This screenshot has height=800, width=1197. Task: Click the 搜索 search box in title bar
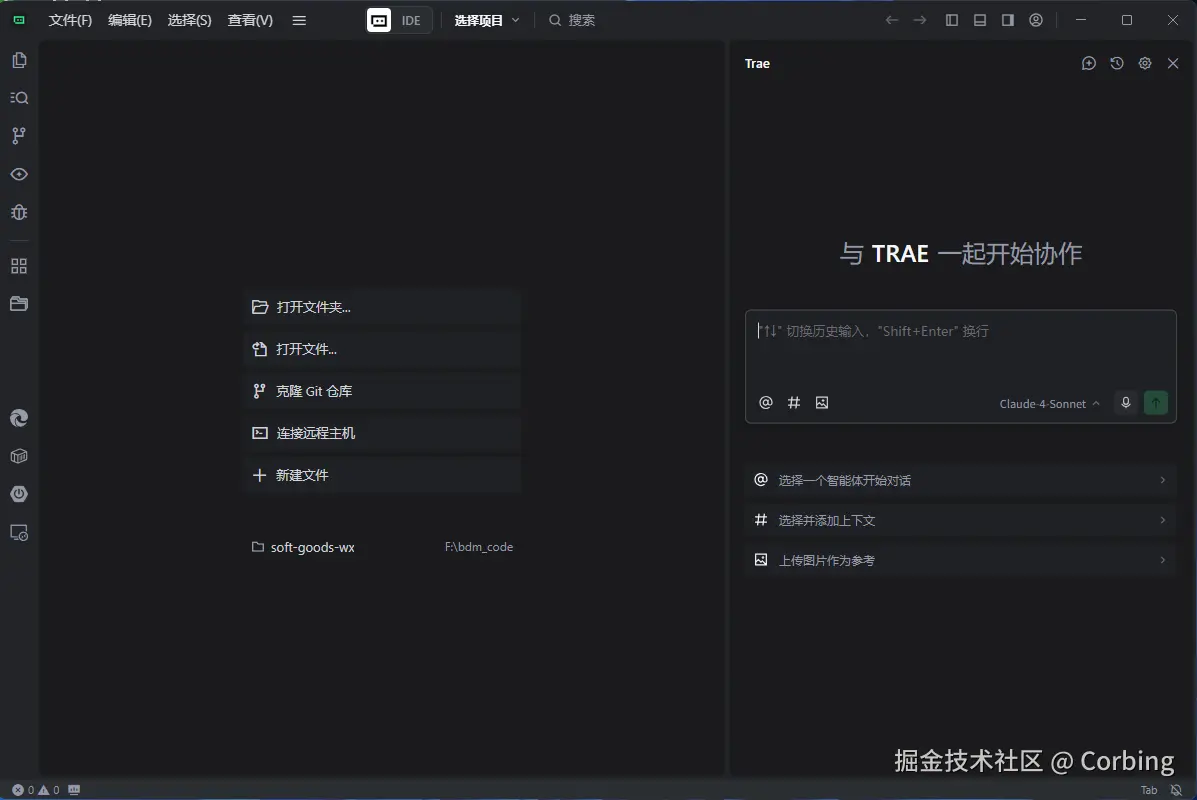(572, 21)
